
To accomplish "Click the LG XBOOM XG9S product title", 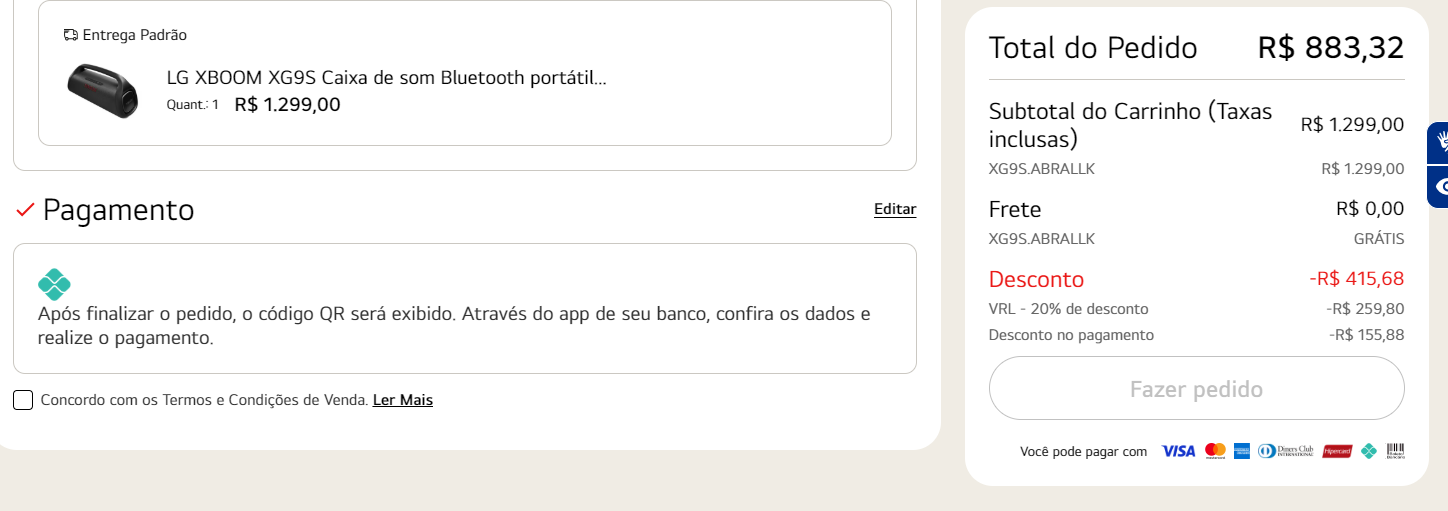I will (x=387, y=78).
